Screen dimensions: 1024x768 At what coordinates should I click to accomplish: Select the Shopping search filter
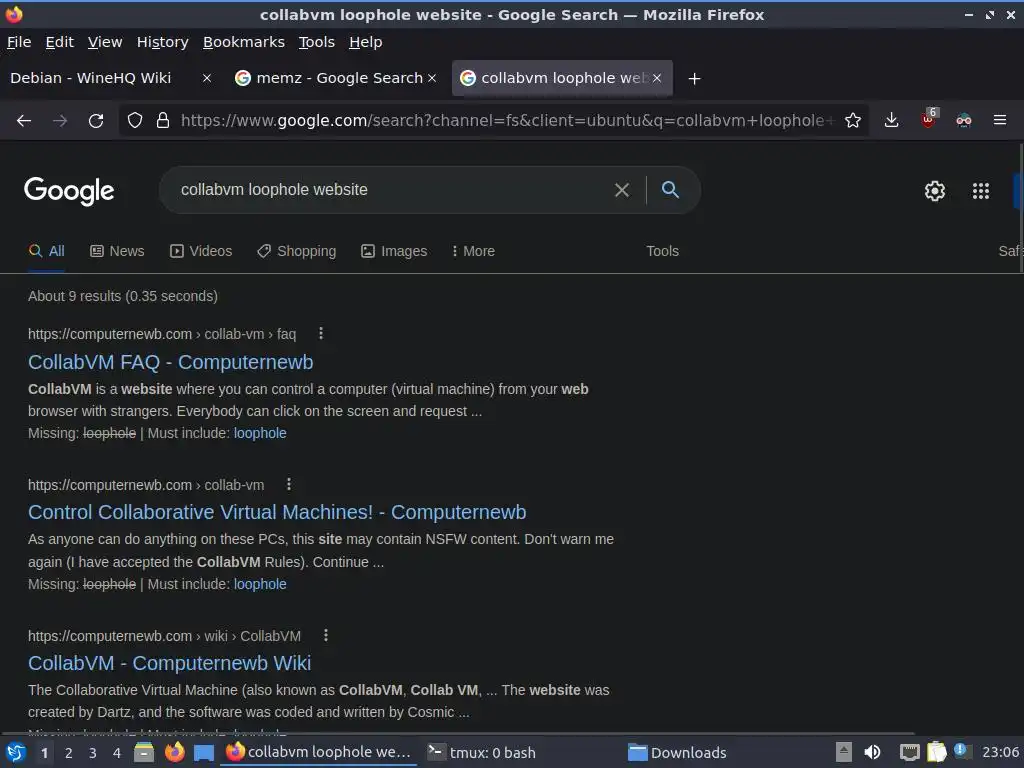tap(296, 251)
